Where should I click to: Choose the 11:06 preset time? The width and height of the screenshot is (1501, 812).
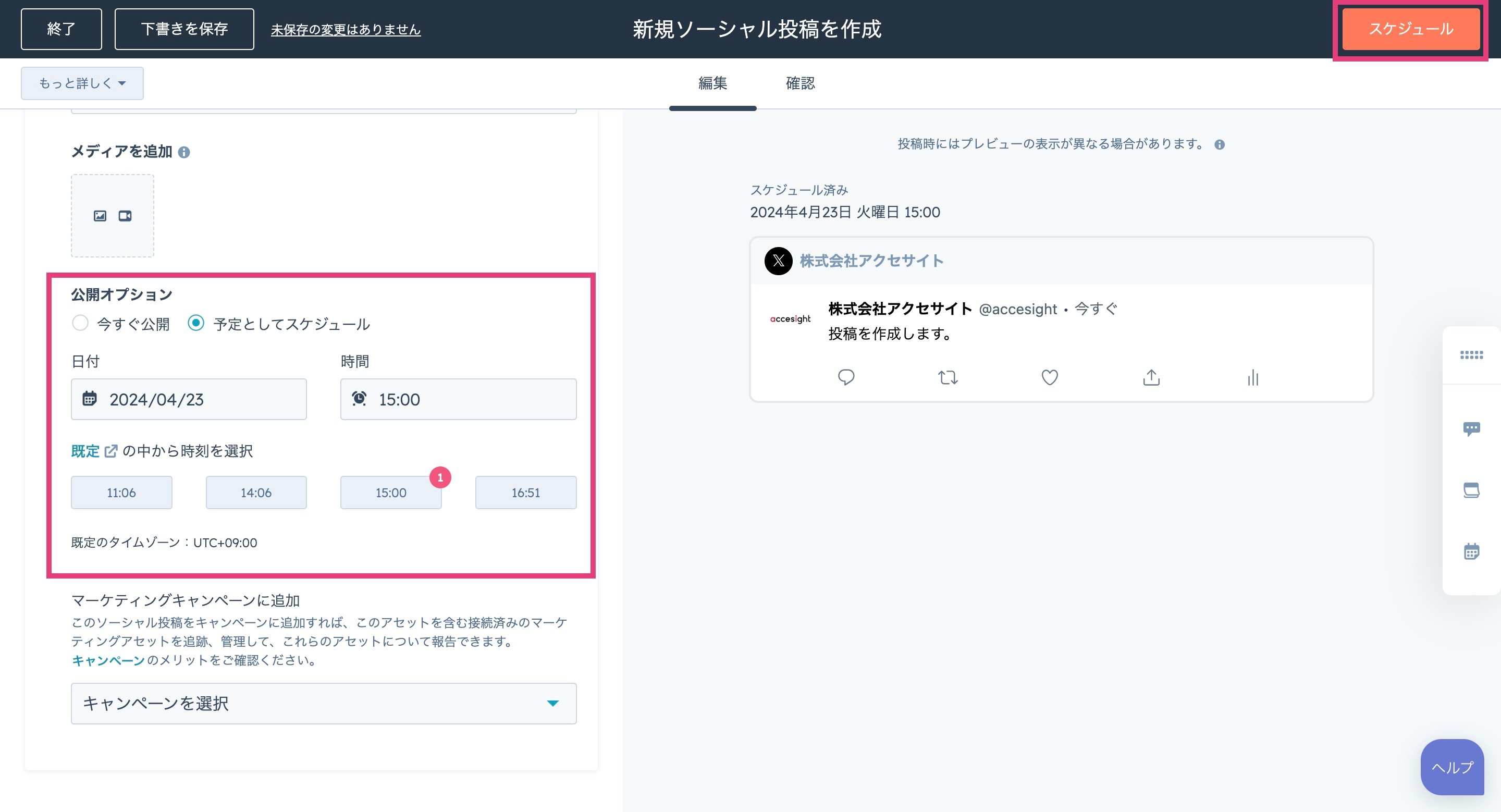pos(121,493)
